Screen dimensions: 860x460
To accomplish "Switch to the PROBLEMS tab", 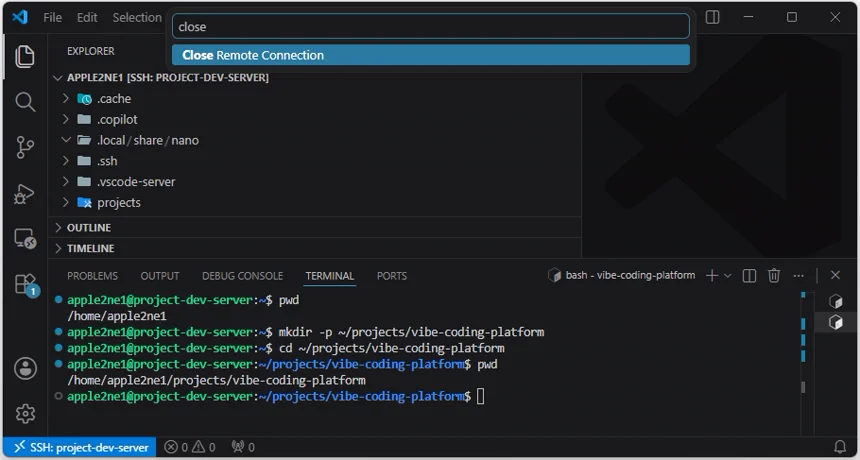I will point(92,276).
